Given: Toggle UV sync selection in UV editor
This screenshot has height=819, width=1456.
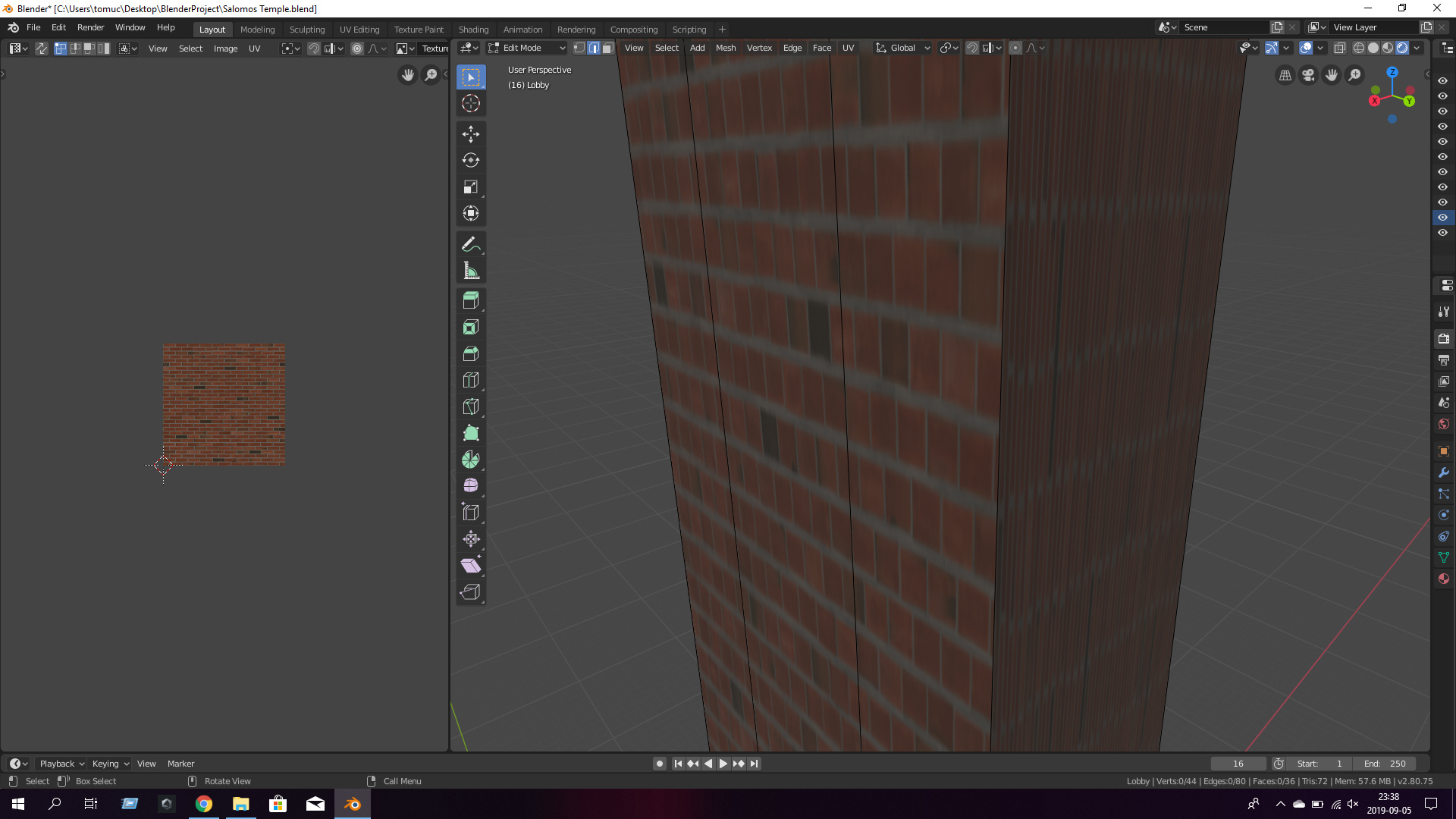Looking at the screenshot, I should 42,49.
